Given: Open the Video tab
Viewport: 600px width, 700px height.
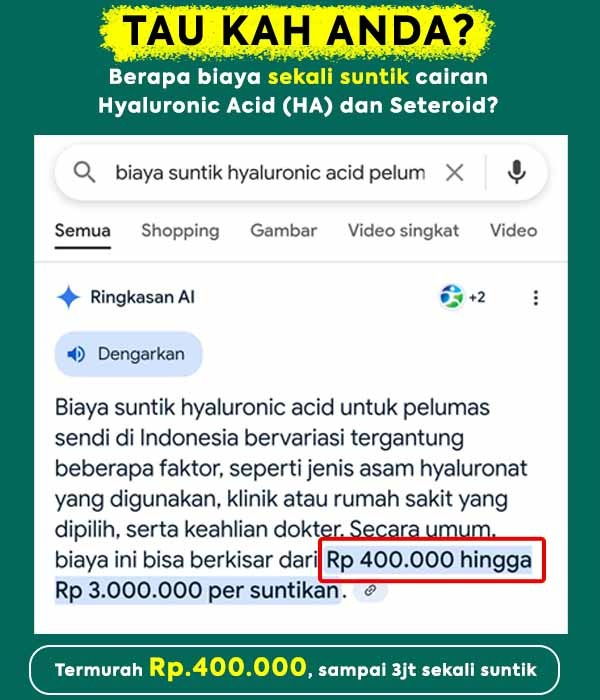Looking at the screenshot, I should coord(513,231).
